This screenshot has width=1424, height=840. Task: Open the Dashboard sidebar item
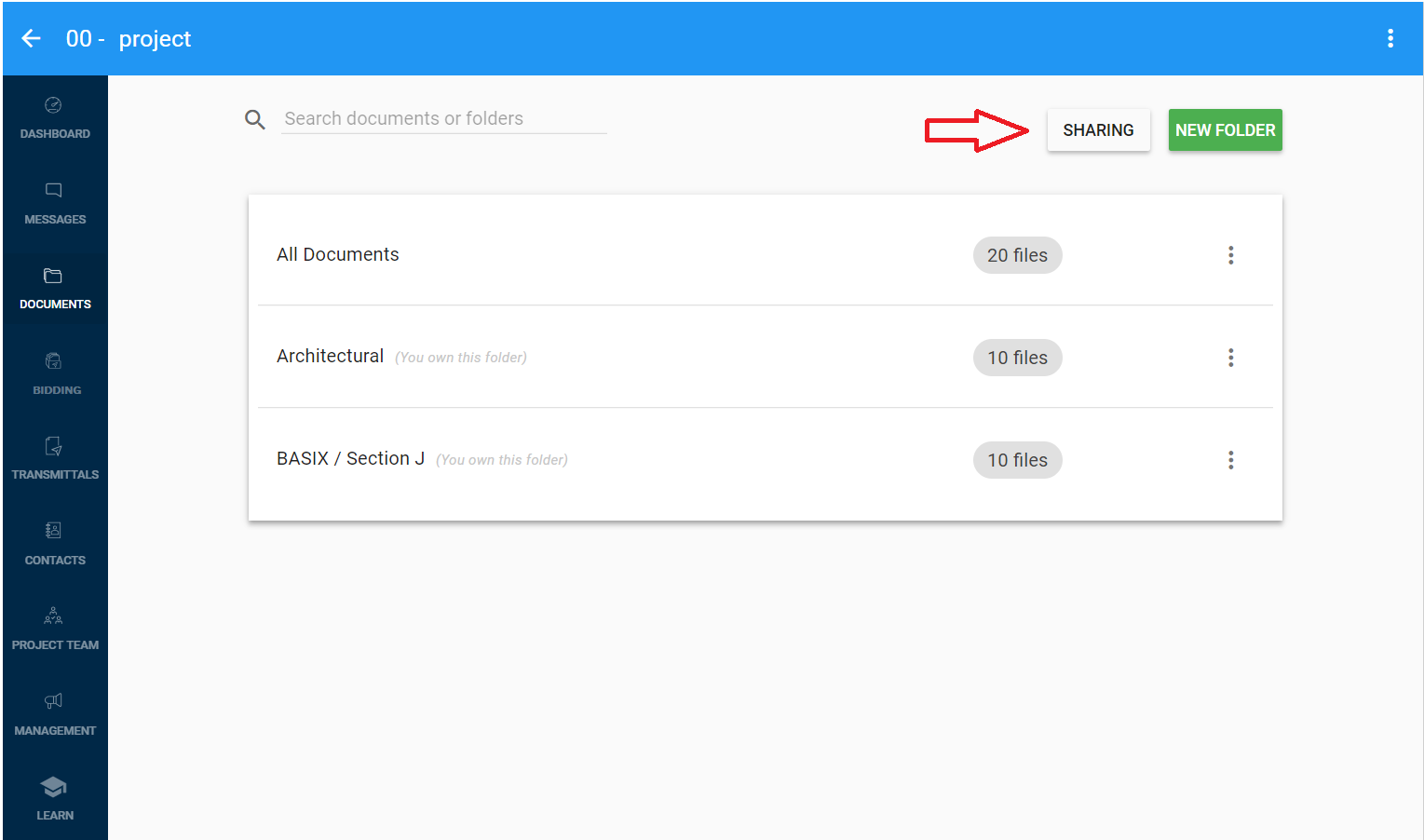click(x=55, y=118)
